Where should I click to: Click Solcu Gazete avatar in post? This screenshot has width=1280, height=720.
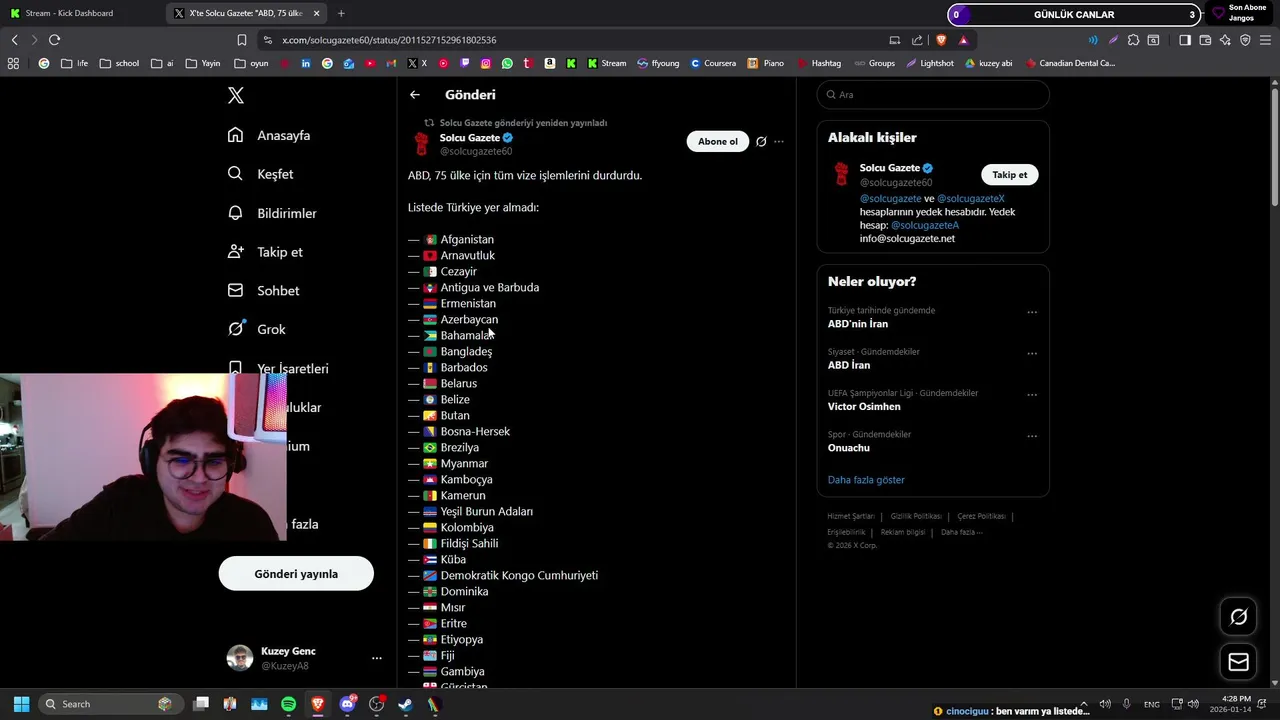422,144
